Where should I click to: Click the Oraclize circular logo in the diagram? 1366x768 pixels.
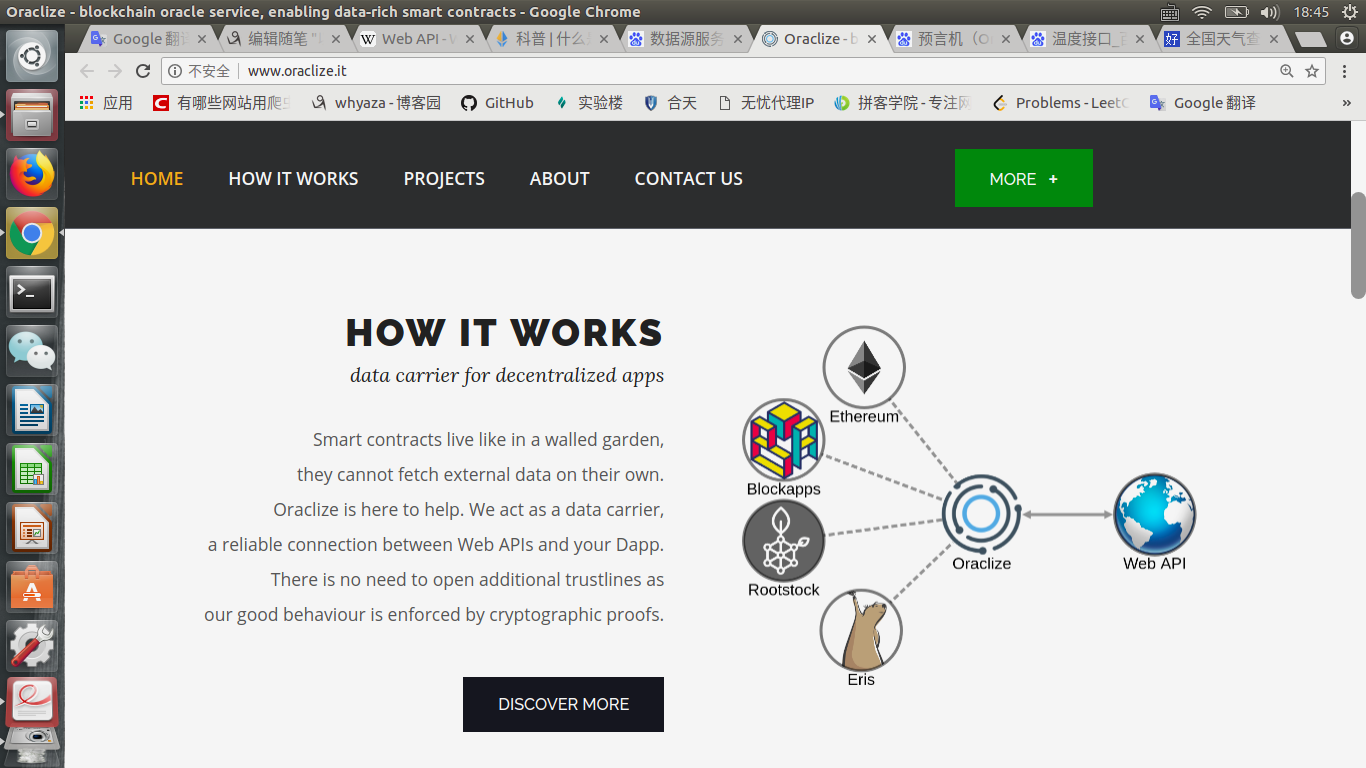(981, 514)
